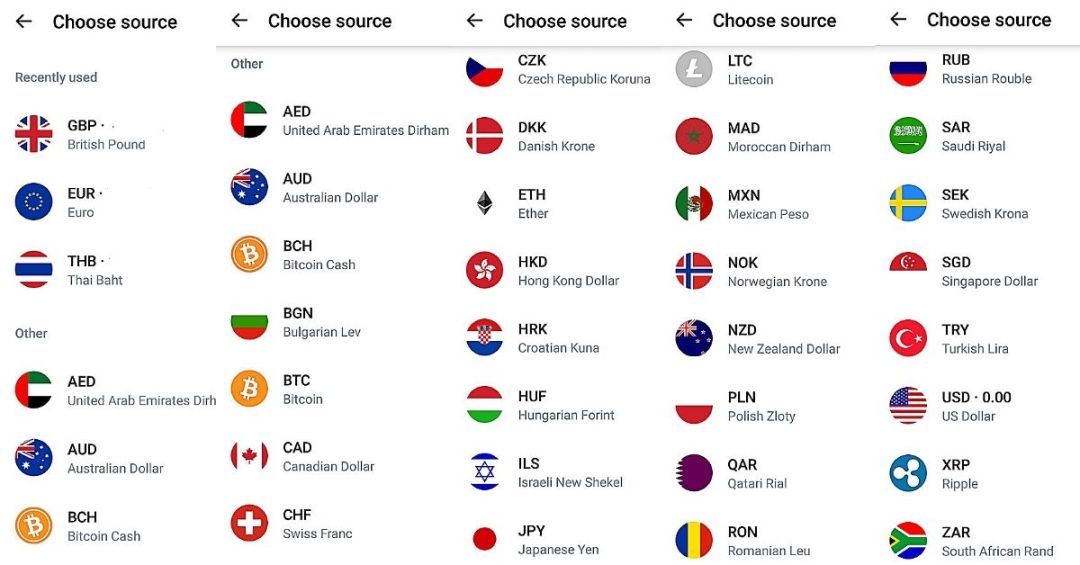The height and width of the screenshot is (565, 1080).
Task: Select the Israeli New Shekel flag icon
Action: 485,472
